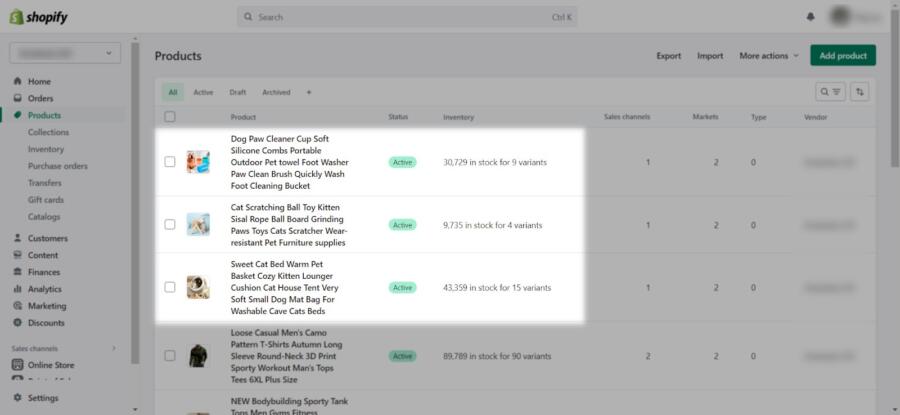
Task: Open the Cat Scratching Ball Toy product
Action: pos(289,225)
